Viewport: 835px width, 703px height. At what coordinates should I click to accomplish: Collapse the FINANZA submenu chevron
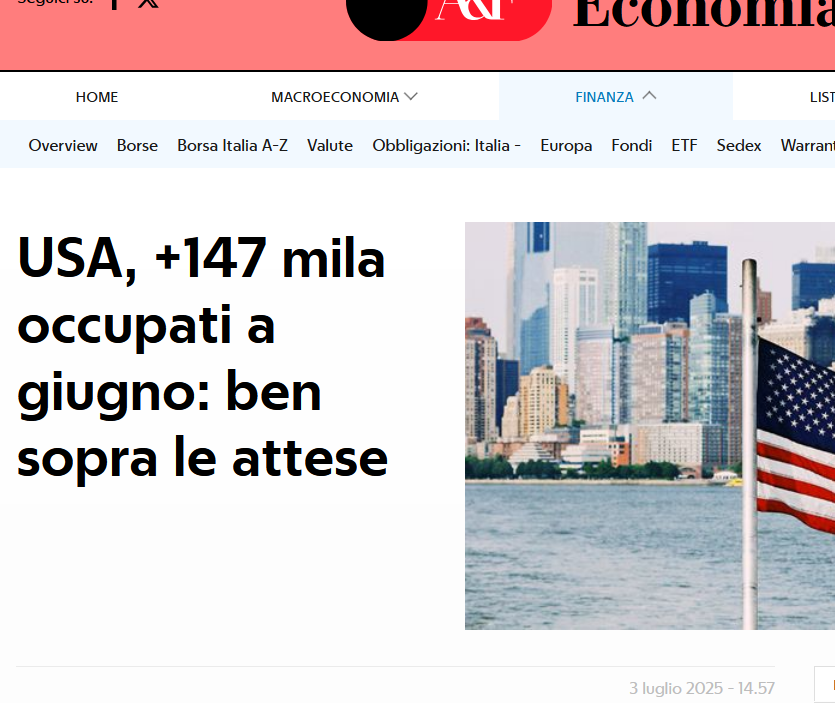[649, 96]
